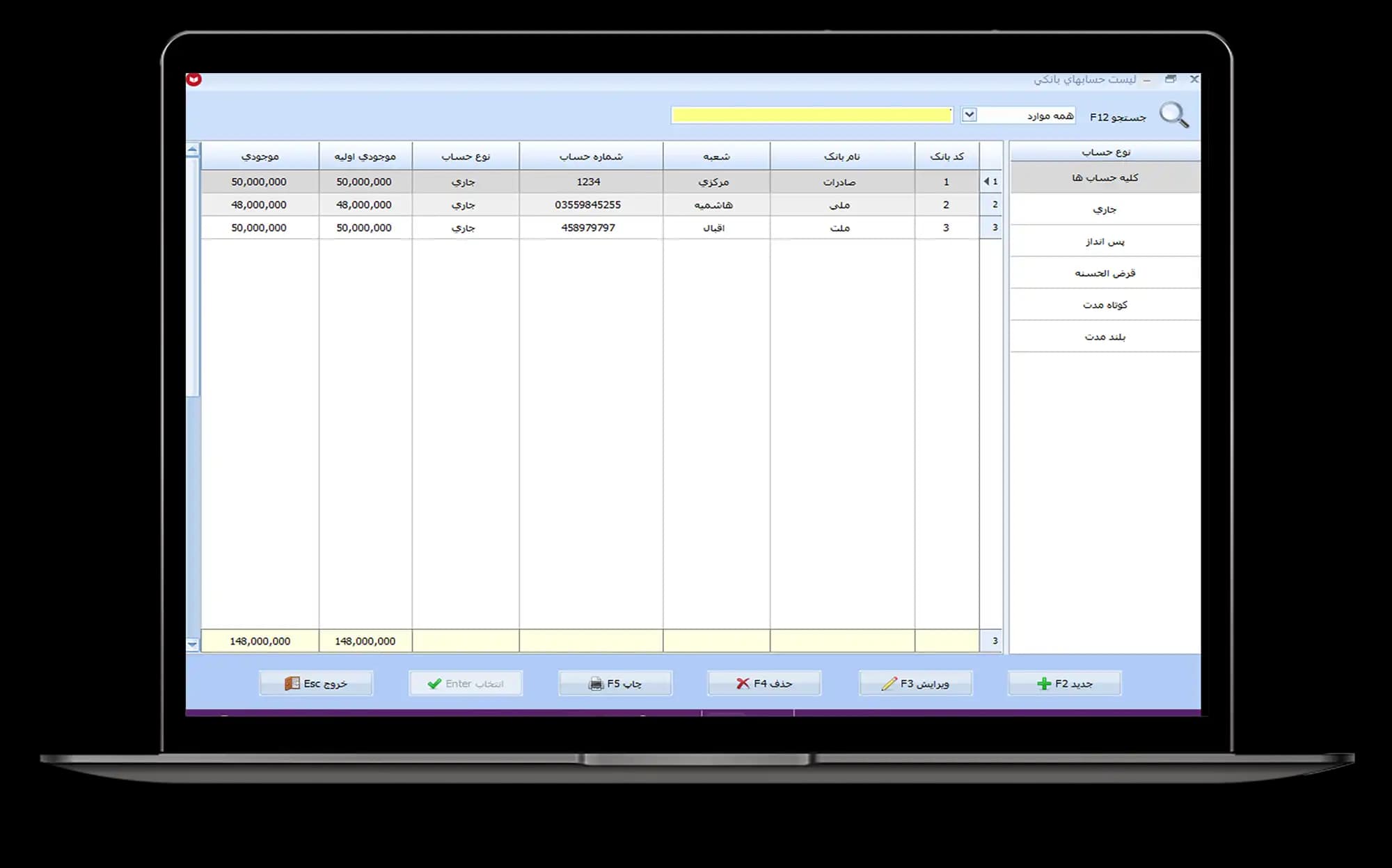Click the 'چاپ F5' print button
Viewport: 1392px width, 868px height.
[615, 684]
